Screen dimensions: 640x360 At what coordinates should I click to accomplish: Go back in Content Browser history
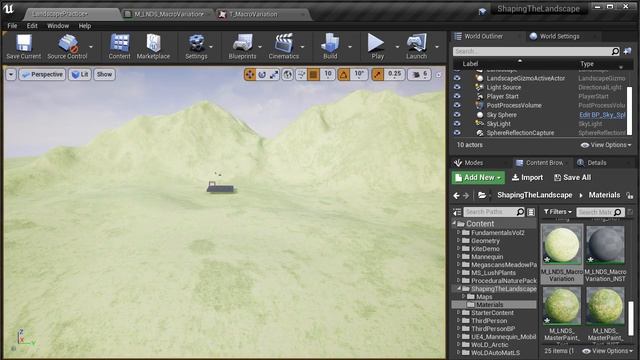click(x=456, y=196)
